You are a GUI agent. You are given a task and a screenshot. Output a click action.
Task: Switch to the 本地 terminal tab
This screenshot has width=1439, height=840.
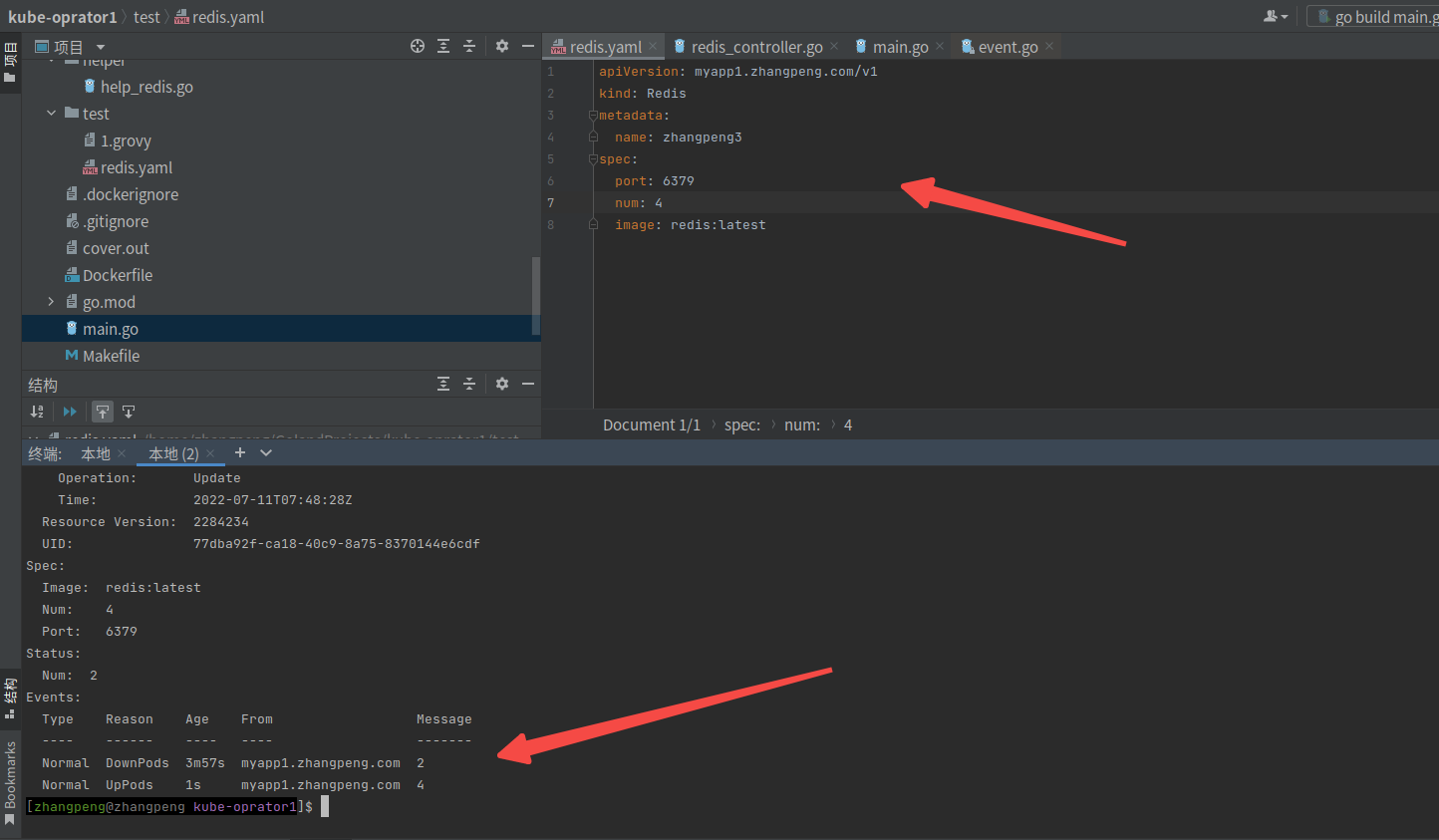pyautogui.click(x=96, y=453)
